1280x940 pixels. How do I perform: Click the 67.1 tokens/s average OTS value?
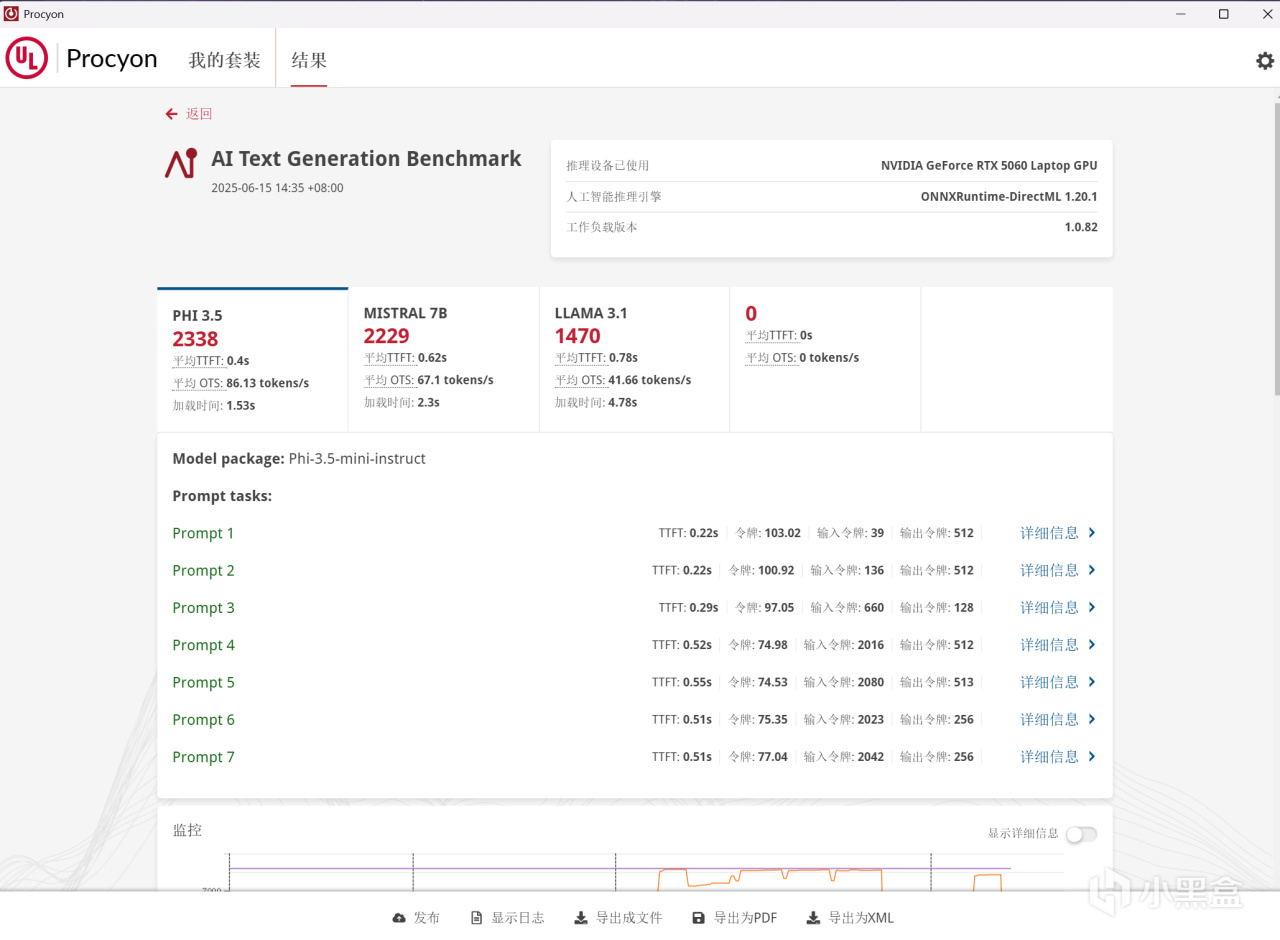tap(455, 380)
